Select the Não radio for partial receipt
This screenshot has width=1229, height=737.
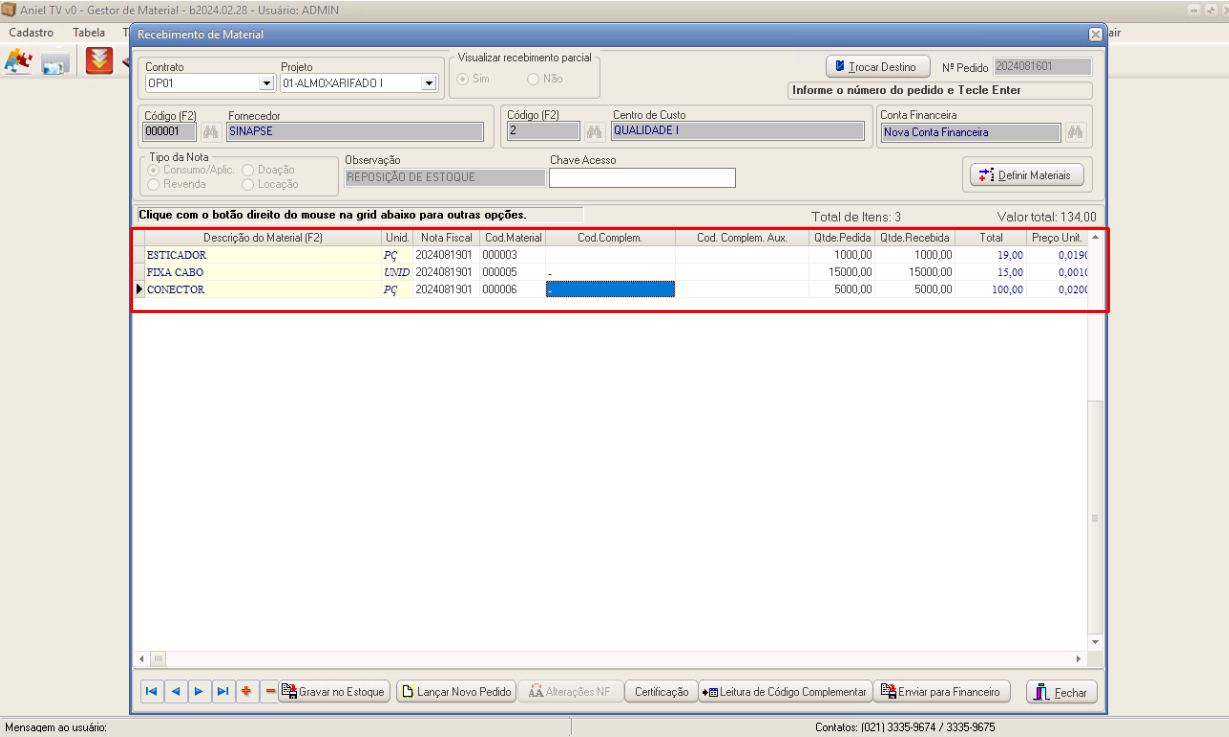533,79
